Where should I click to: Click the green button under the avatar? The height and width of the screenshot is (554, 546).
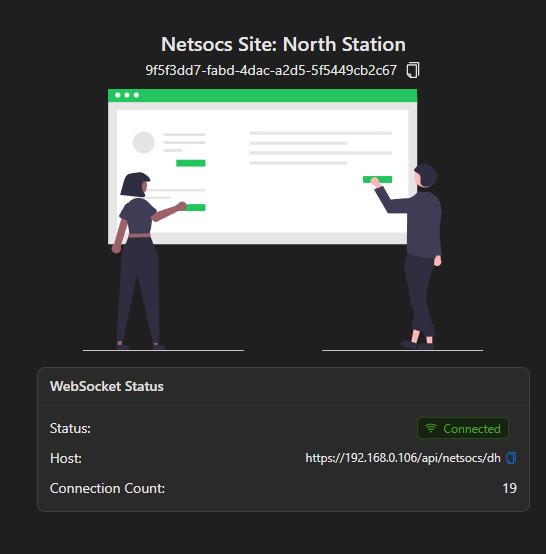191,163
